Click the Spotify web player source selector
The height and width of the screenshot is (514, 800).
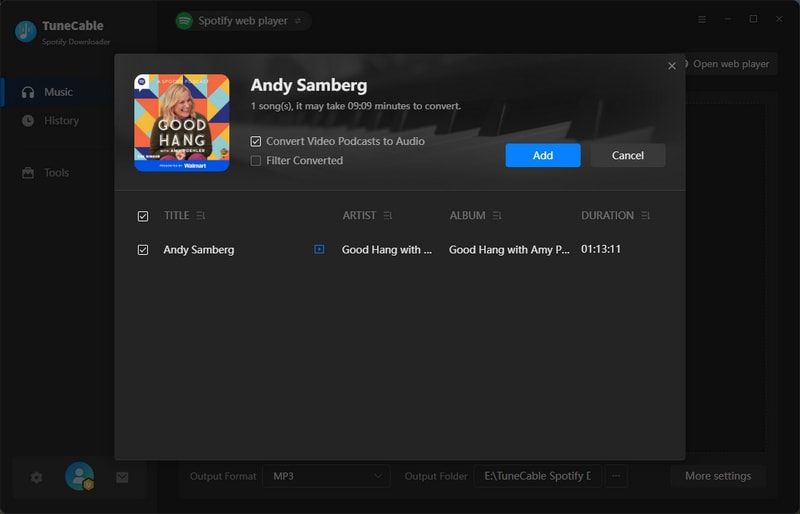click(242, 21)
